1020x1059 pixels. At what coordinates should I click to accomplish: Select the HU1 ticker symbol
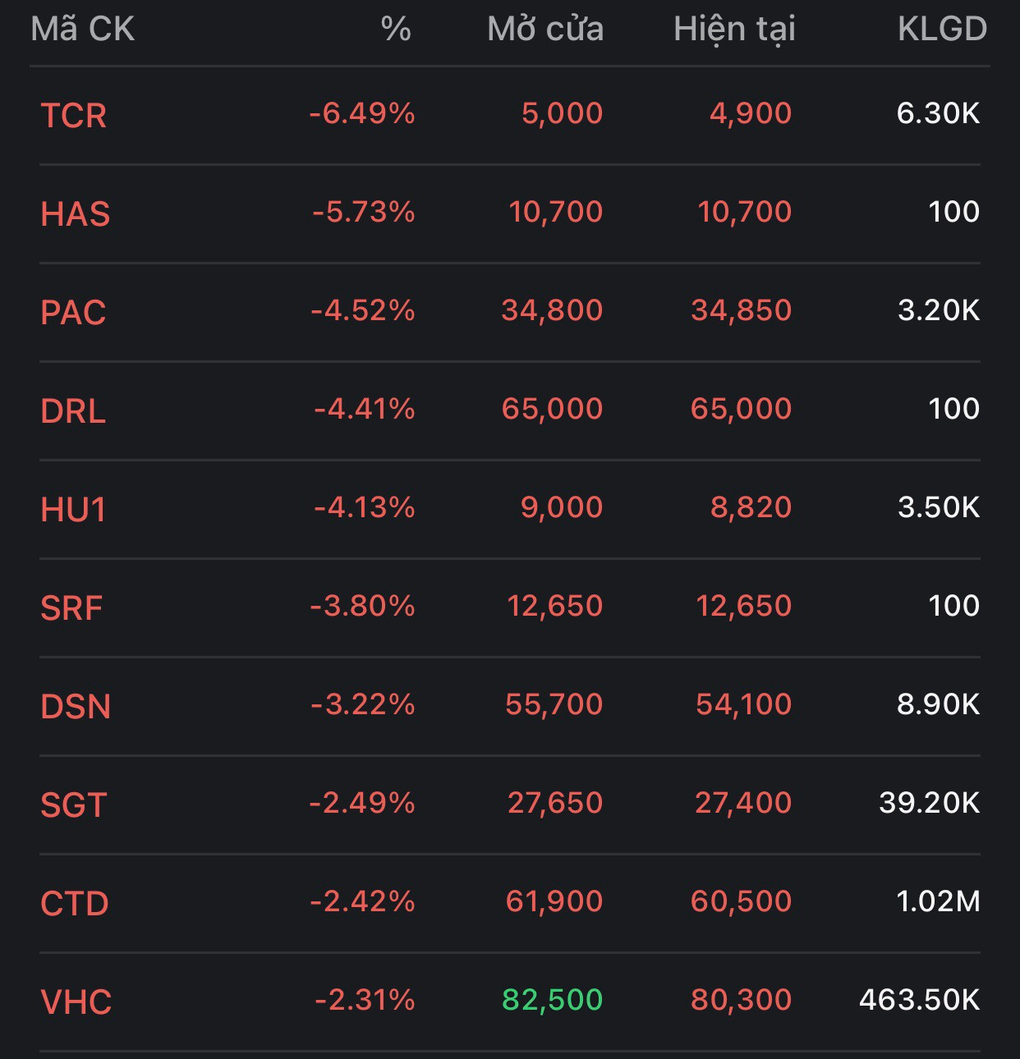(73, 509)
